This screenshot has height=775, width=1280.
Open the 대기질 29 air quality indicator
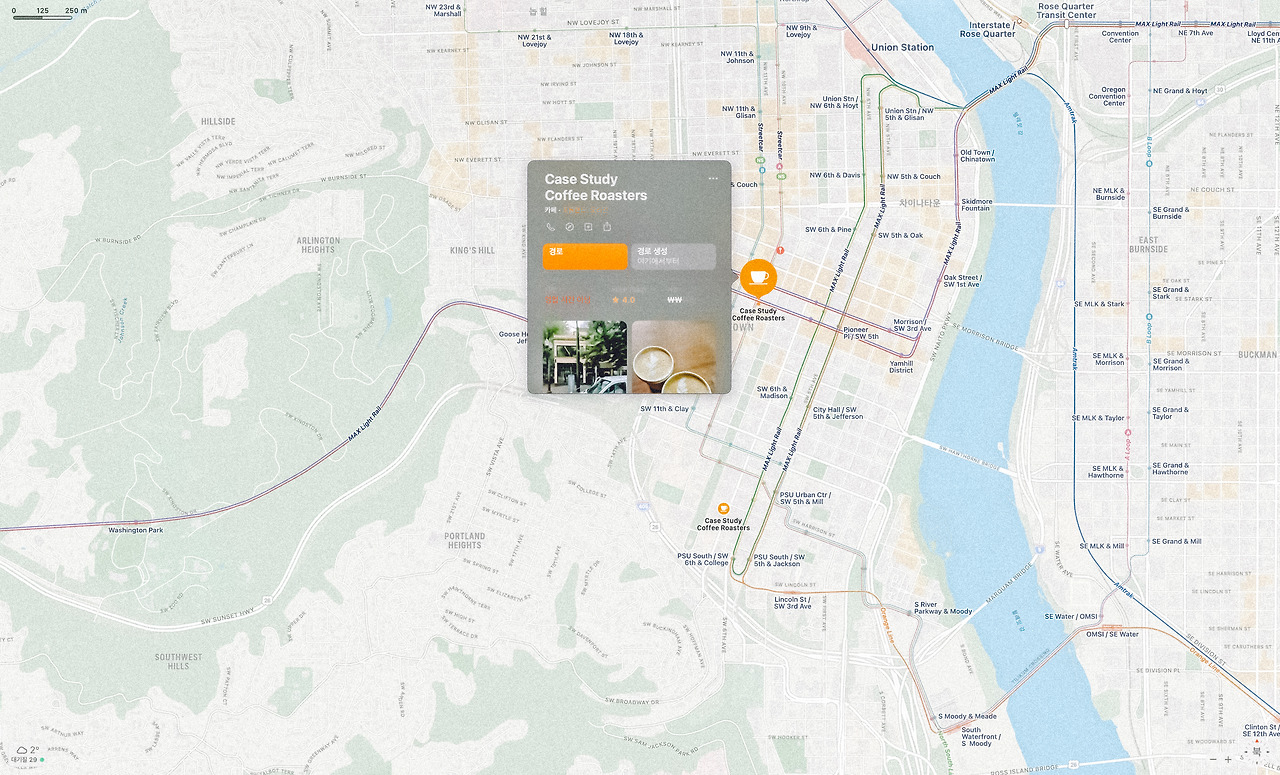pyautogui.click(x=27, y=760)
